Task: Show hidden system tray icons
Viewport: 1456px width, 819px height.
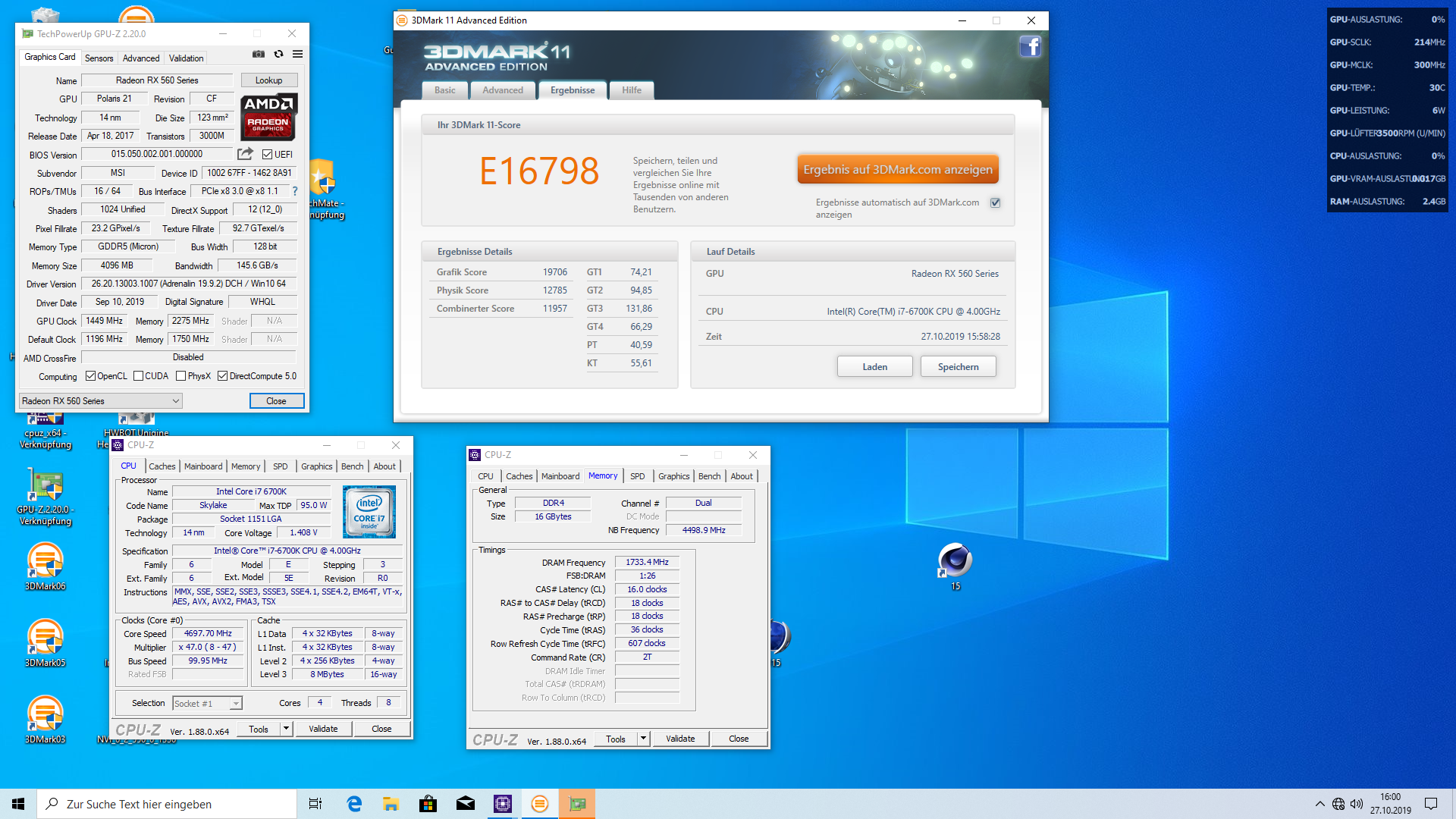Action: [1320, 804]
